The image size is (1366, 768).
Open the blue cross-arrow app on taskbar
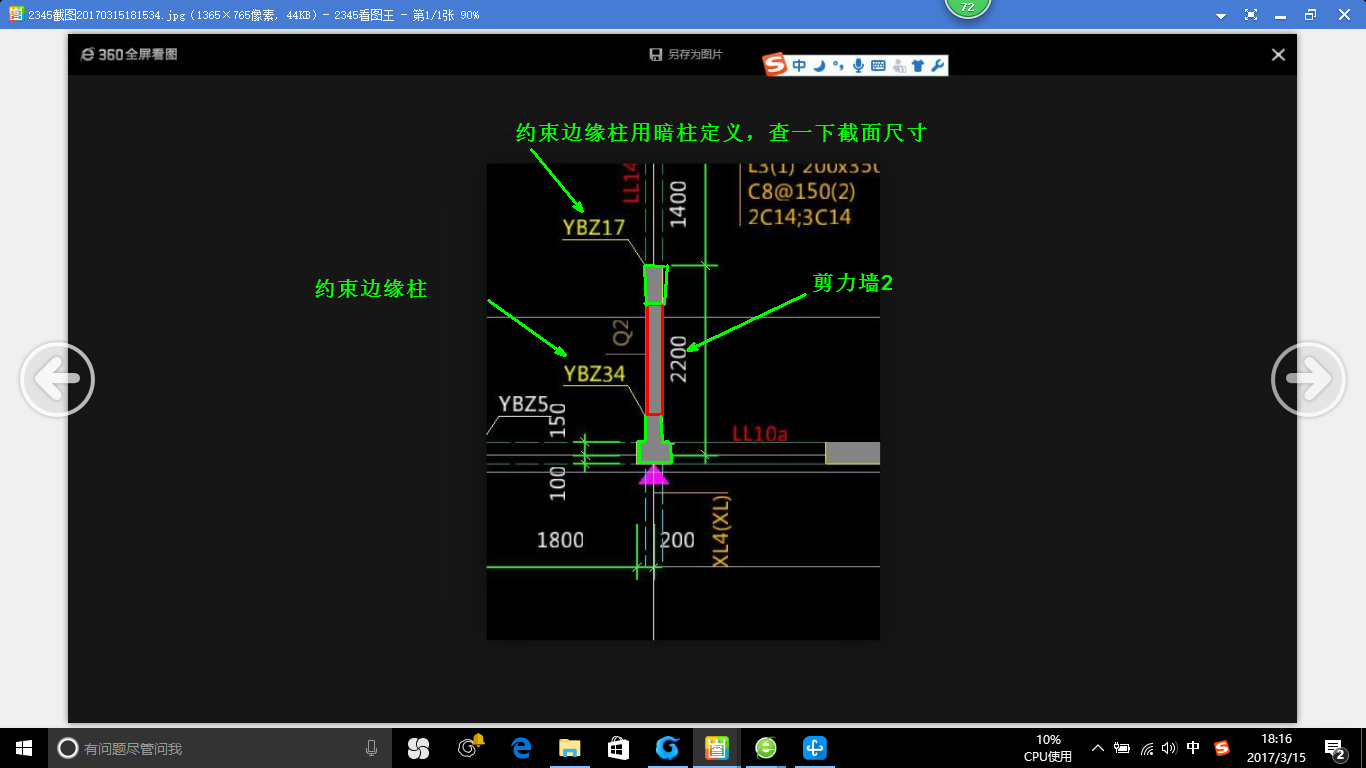[x=815, y=748]
